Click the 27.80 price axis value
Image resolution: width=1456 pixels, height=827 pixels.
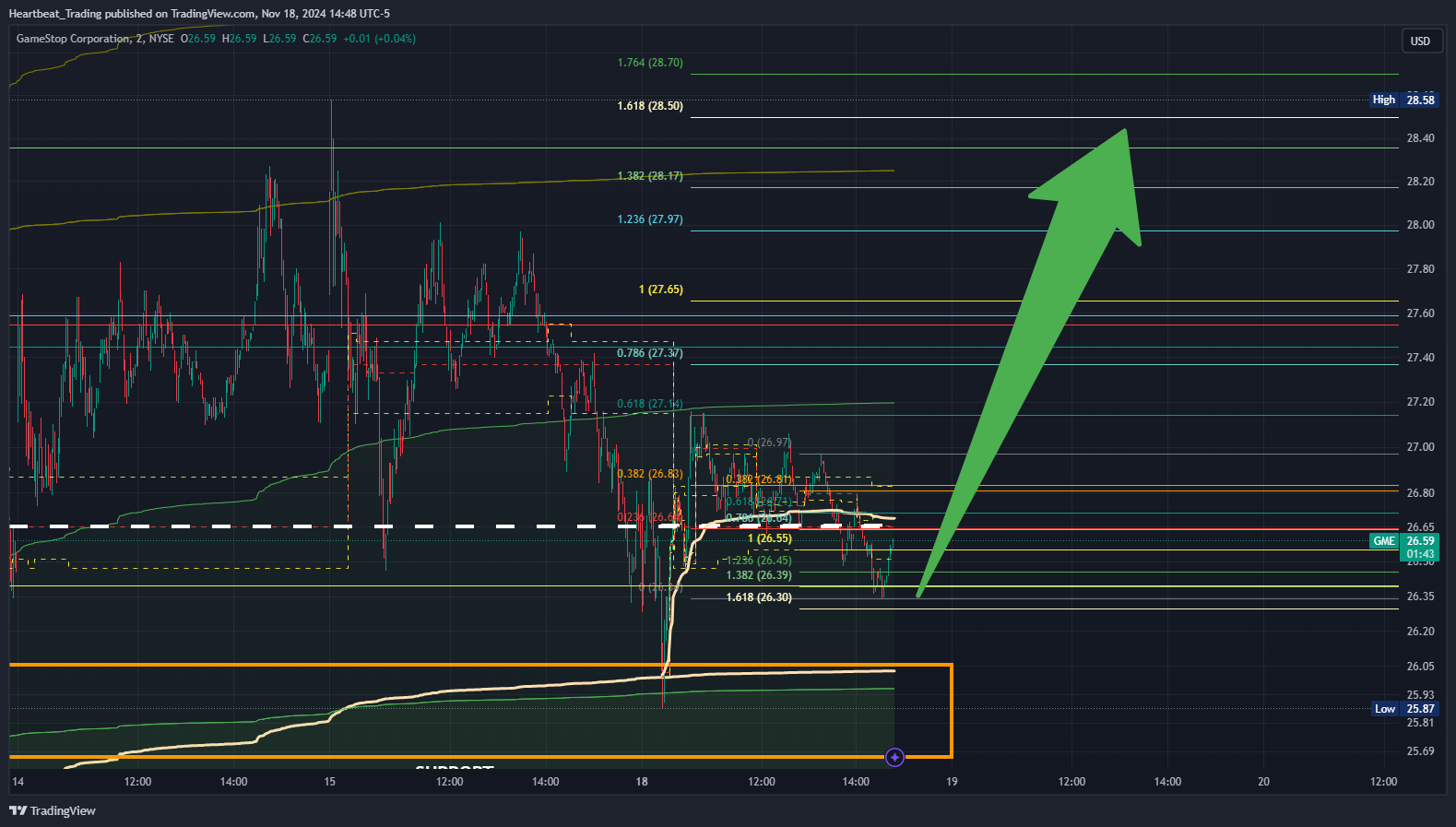tap(1420, 269)
